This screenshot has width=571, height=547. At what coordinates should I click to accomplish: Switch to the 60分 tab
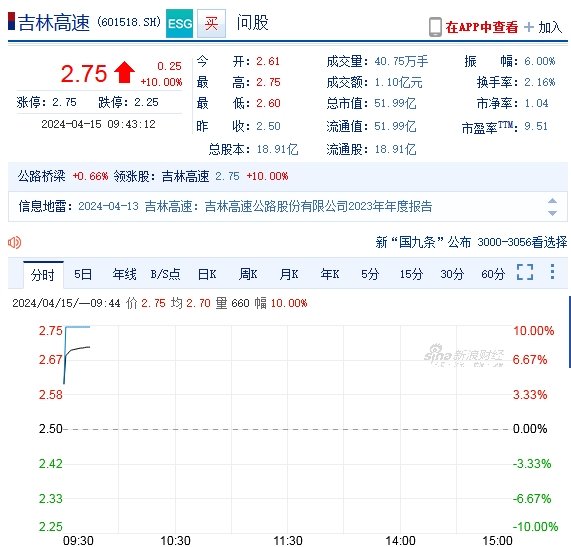pos(493,274)
